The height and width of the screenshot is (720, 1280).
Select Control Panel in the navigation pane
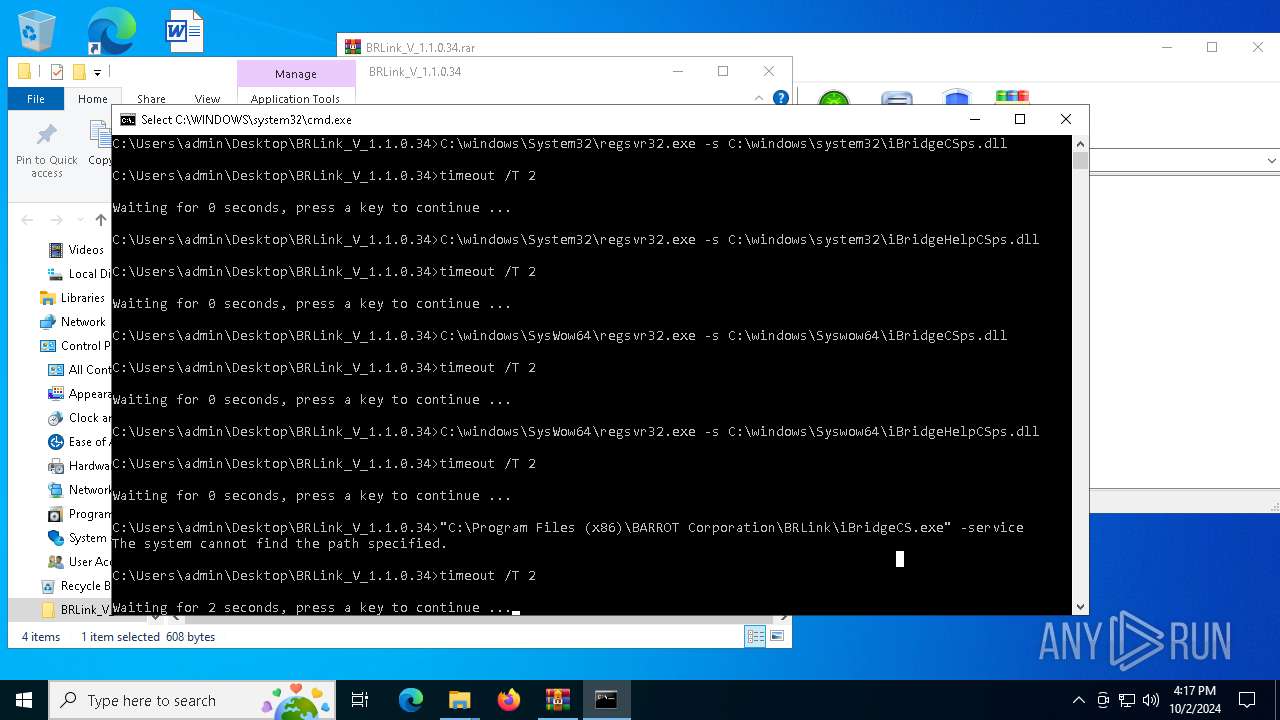pos(76,346)
